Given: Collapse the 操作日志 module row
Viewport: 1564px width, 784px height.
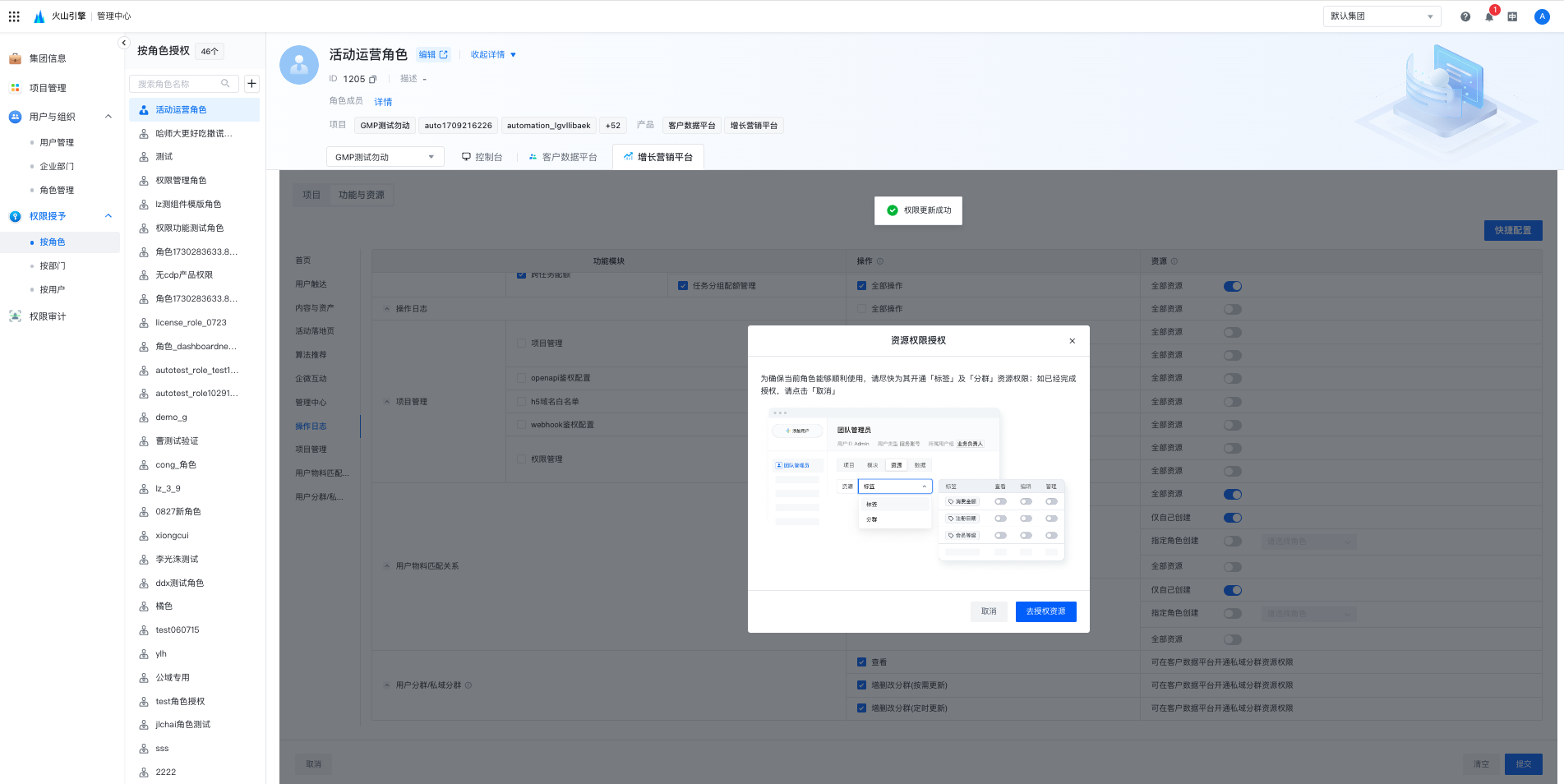Looking at the screenshot, I should coord(387,309).
